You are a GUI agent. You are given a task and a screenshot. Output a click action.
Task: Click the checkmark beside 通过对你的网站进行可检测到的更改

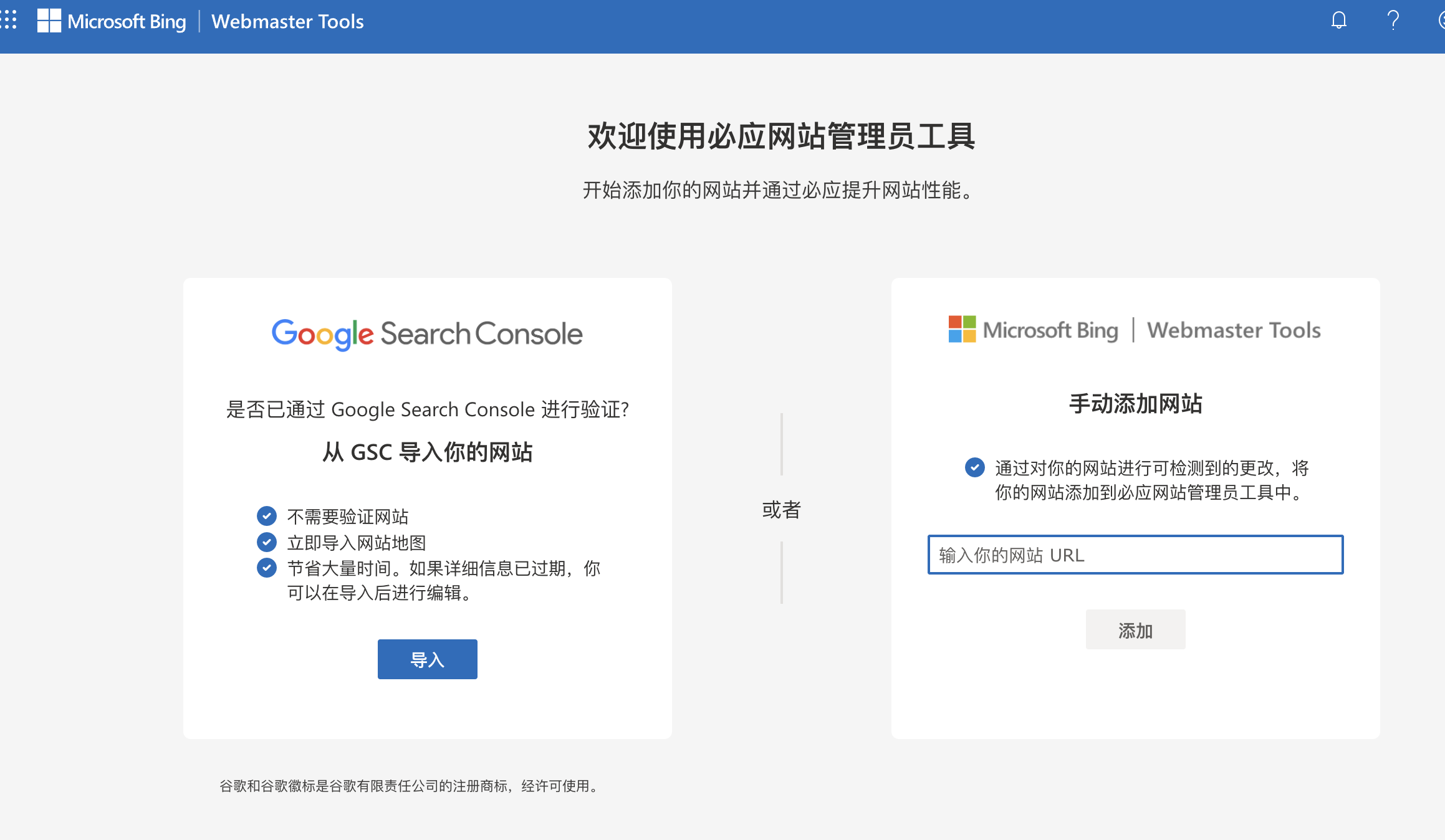[x=975, y=467]
